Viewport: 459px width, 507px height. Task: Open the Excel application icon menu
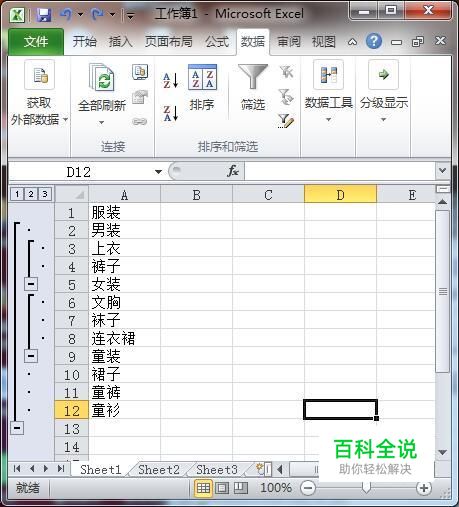pos(17,15)
